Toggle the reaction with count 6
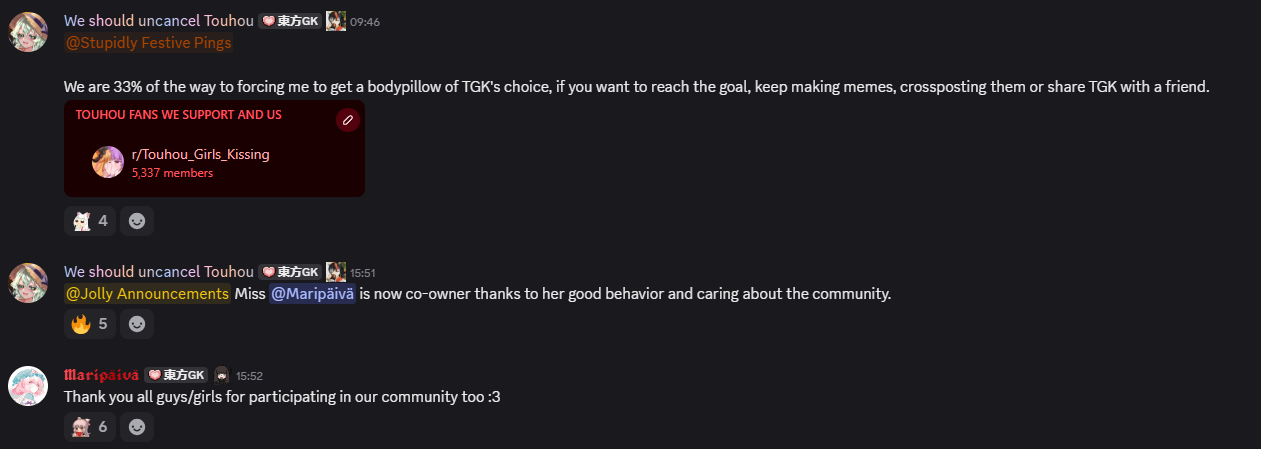Image resolution: width=1261 pixels, height=449 pixels. tap(90, 427)
